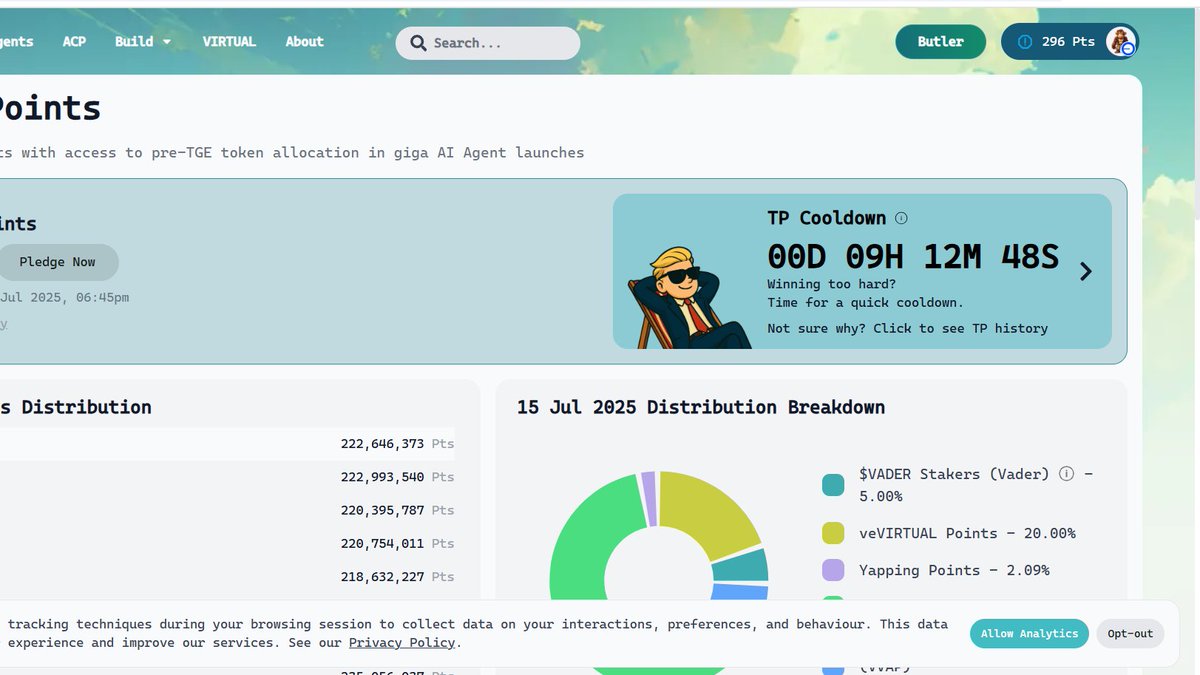Open the ACP menu item
Viewport: 1200px width, 675px height.
point(74,41)
